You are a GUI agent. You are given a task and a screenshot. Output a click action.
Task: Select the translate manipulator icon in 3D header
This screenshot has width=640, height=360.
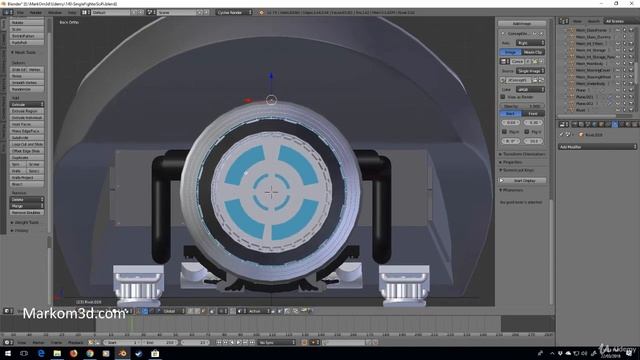pos(145,311)
